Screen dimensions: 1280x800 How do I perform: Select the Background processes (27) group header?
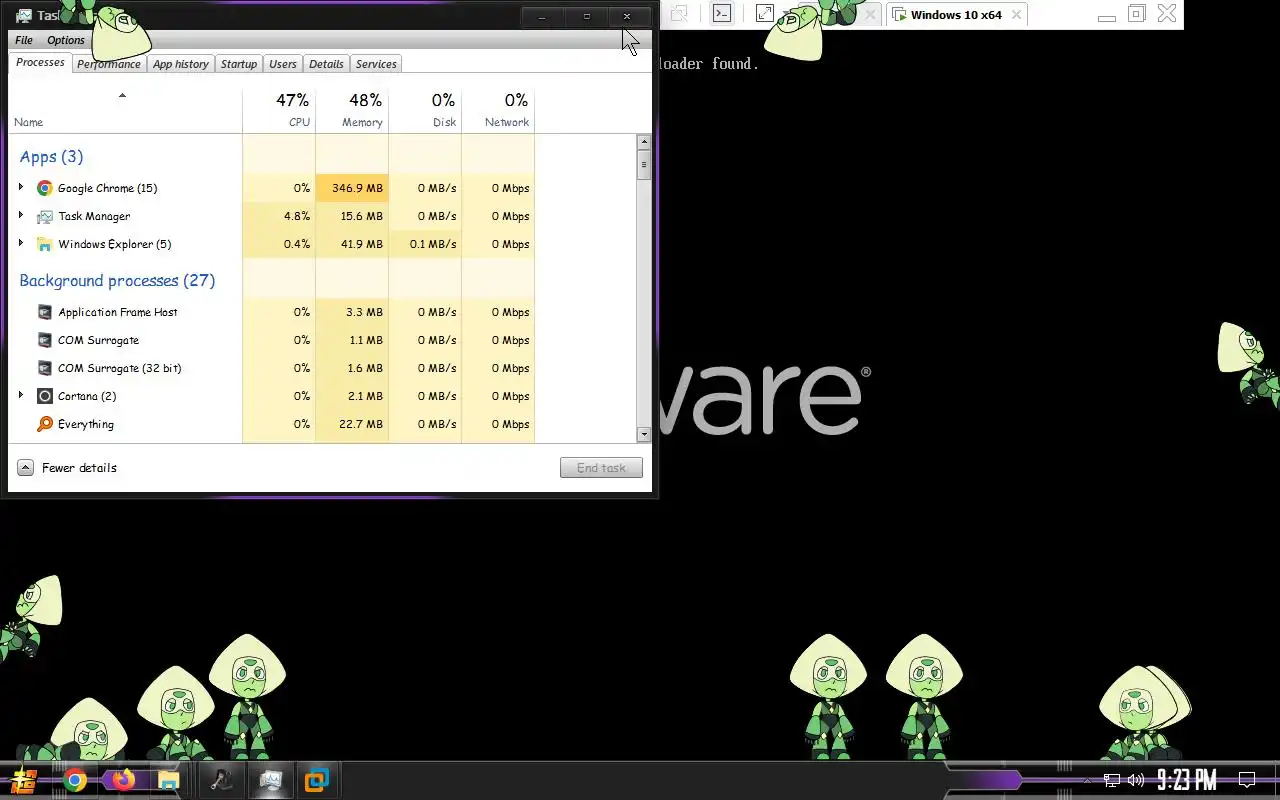point(117,281)
